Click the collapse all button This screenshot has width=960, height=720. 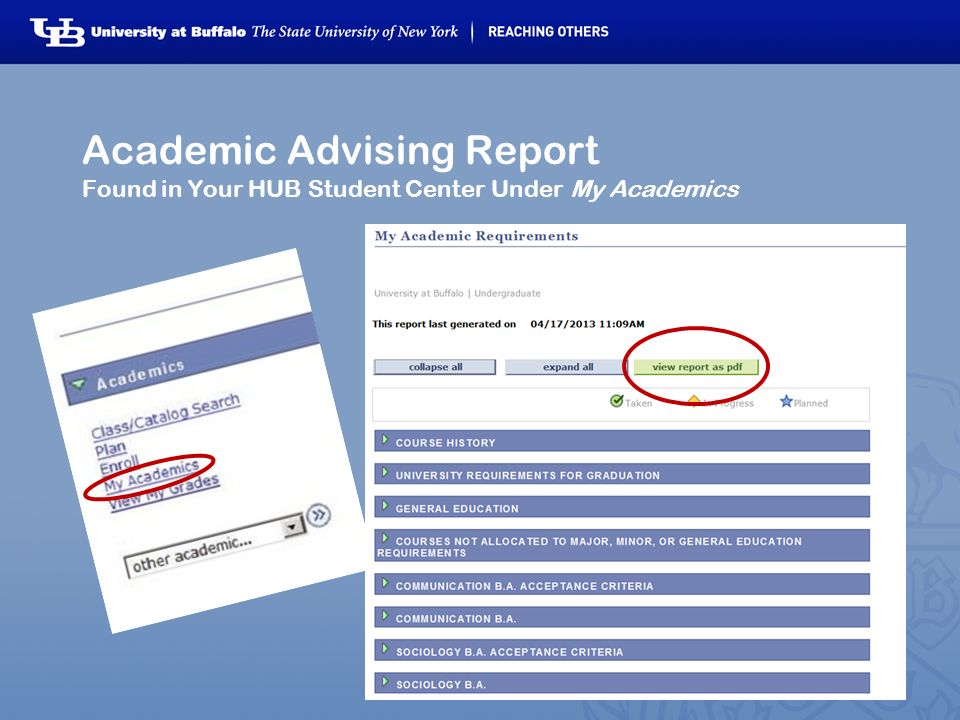coord(435,367)
